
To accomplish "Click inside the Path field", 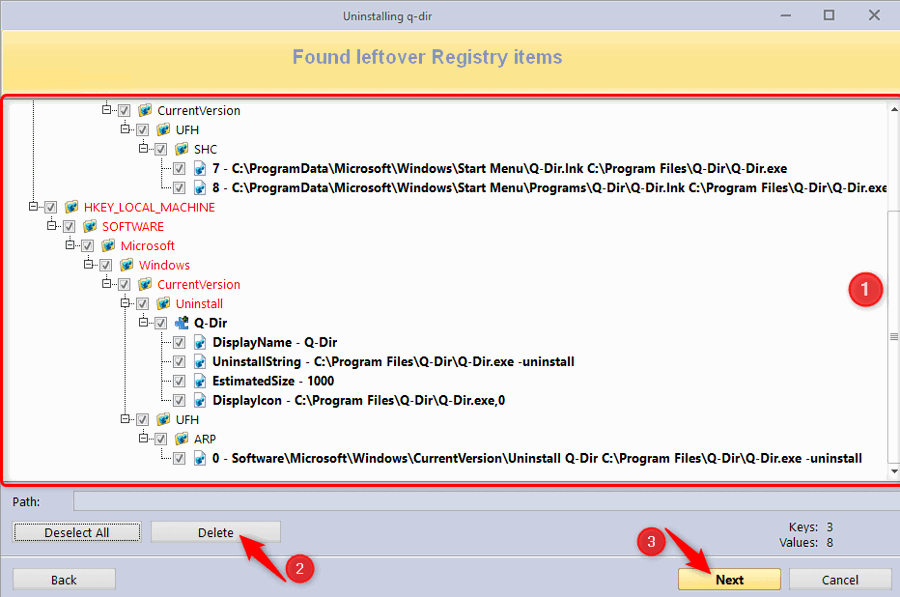I will pos(486,501).
